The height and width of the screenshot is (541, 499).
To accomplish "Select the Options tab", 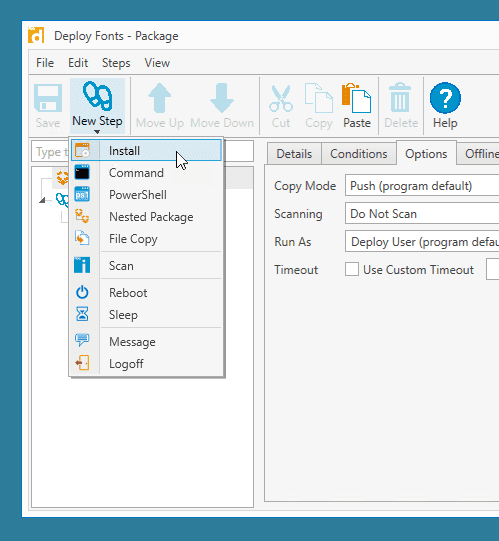I will [x=426, y=154].
